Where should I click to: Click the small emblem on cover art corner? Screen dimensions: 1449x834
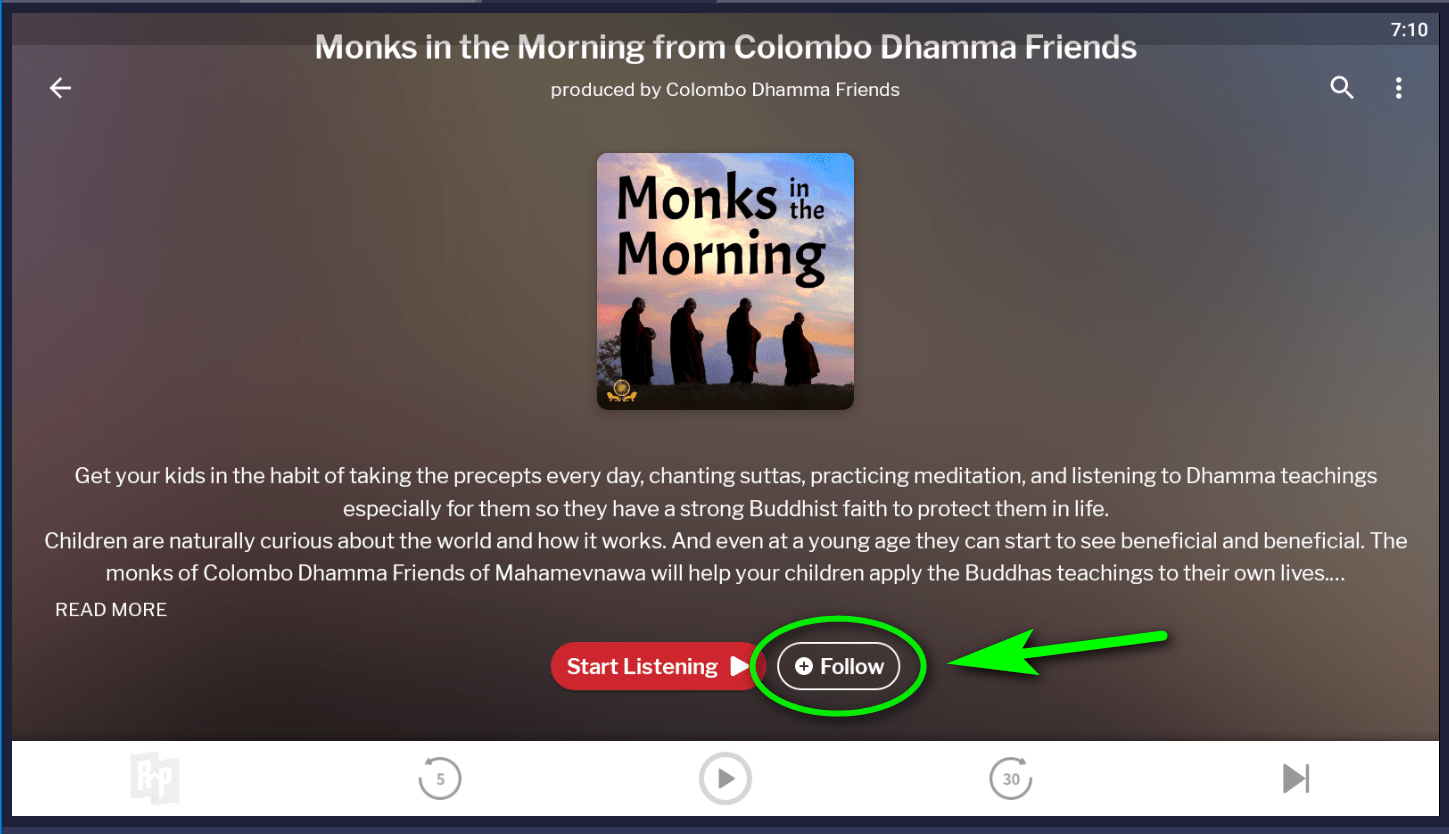[621, 391]
